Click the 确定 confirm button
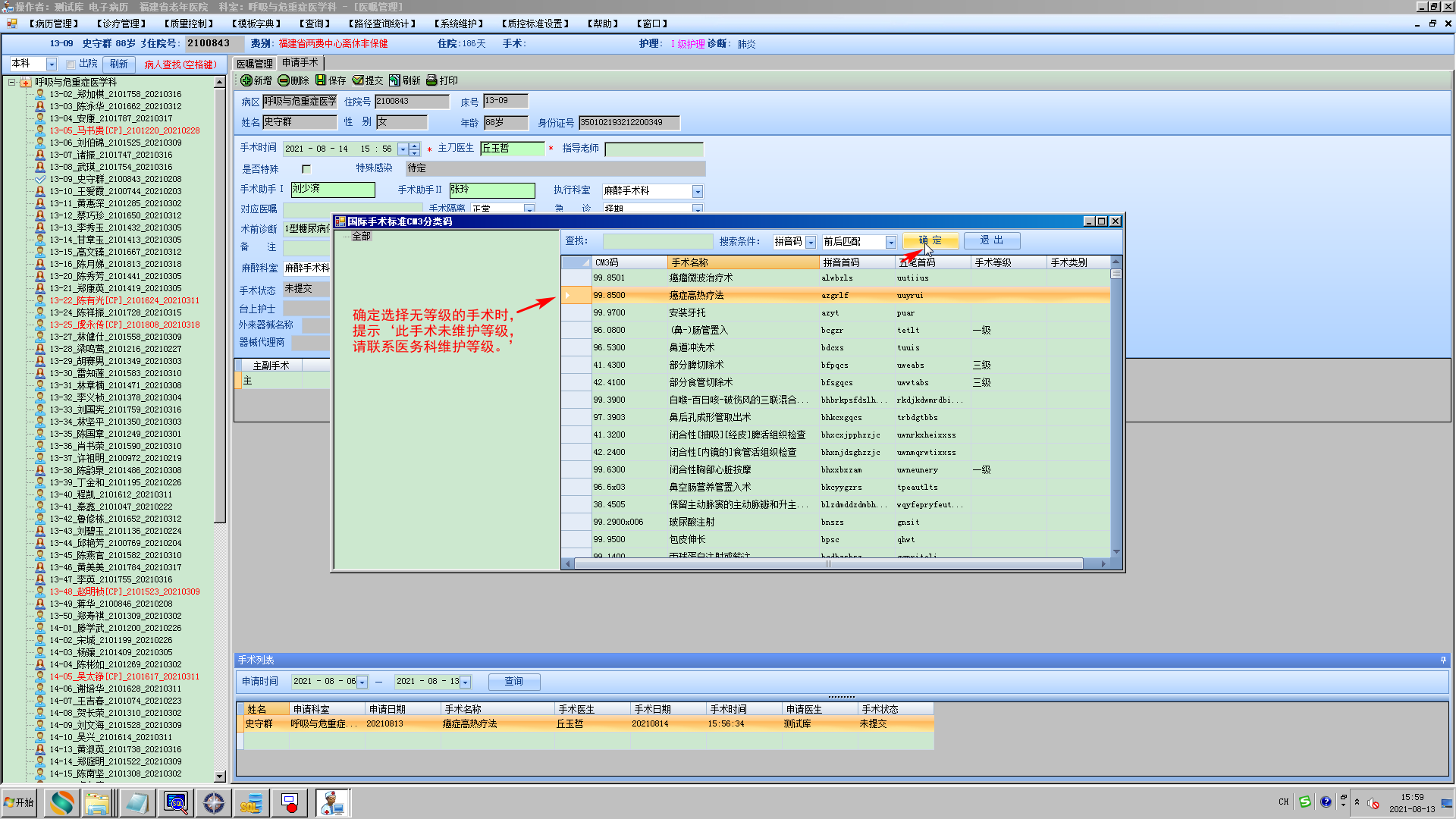This screenshot has width=1456, height=819. (930, 240)
